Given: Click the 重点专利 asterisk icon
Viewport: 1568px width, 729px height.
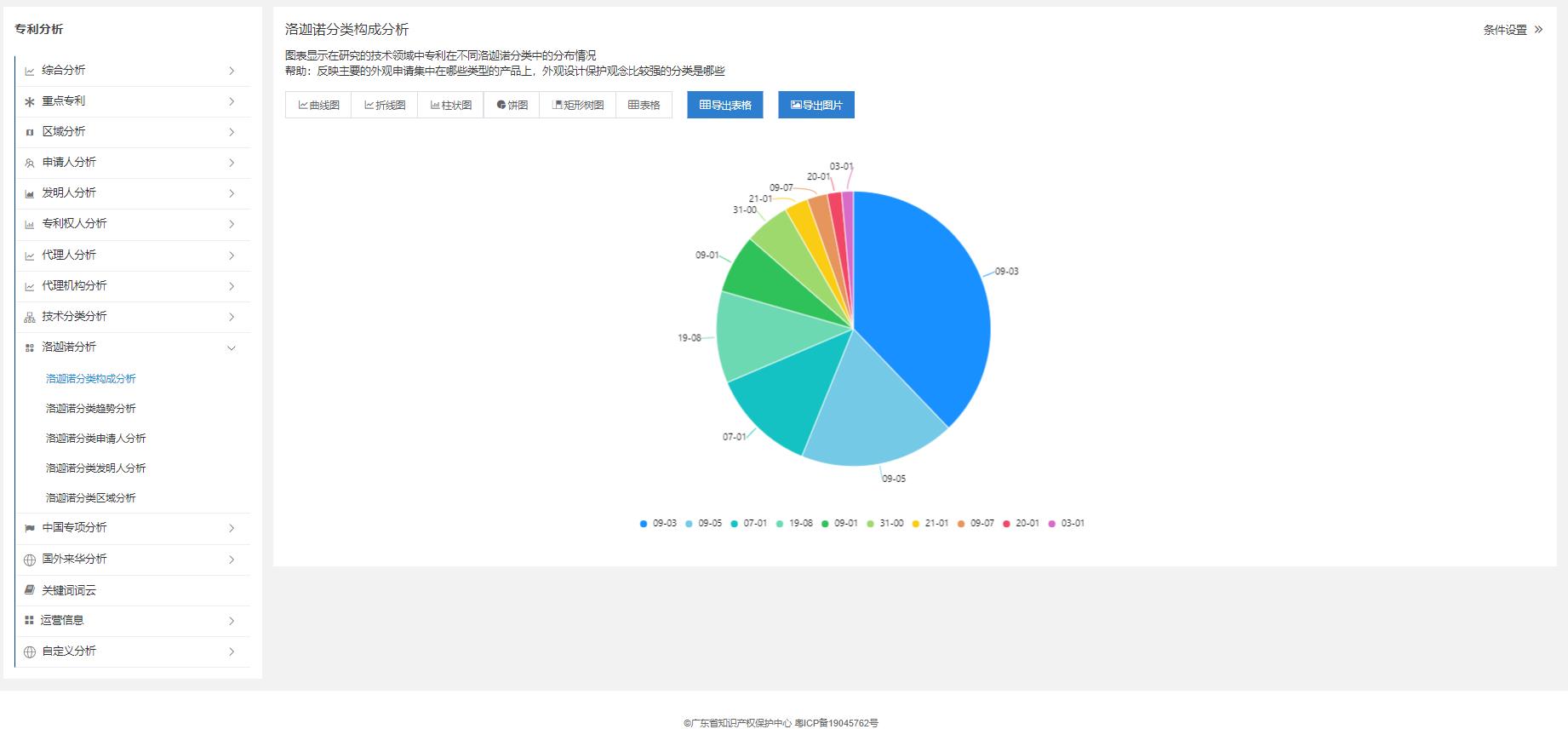Looking at the screenshot, I should click(30, 102).
